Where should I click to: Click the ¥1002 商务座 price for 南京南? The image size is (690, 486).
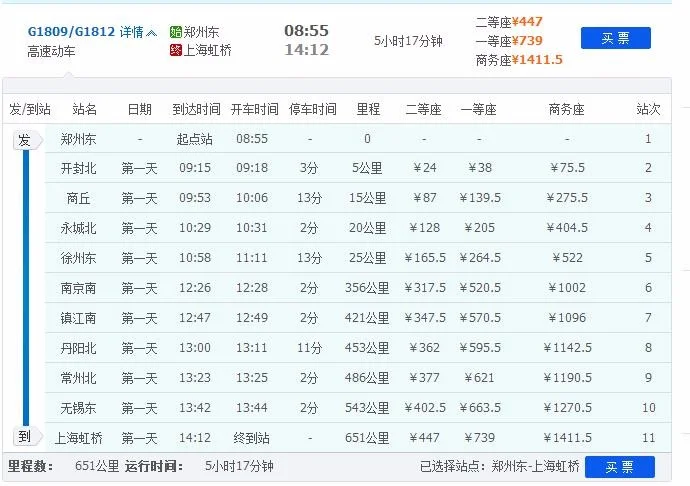coord(567,288)
